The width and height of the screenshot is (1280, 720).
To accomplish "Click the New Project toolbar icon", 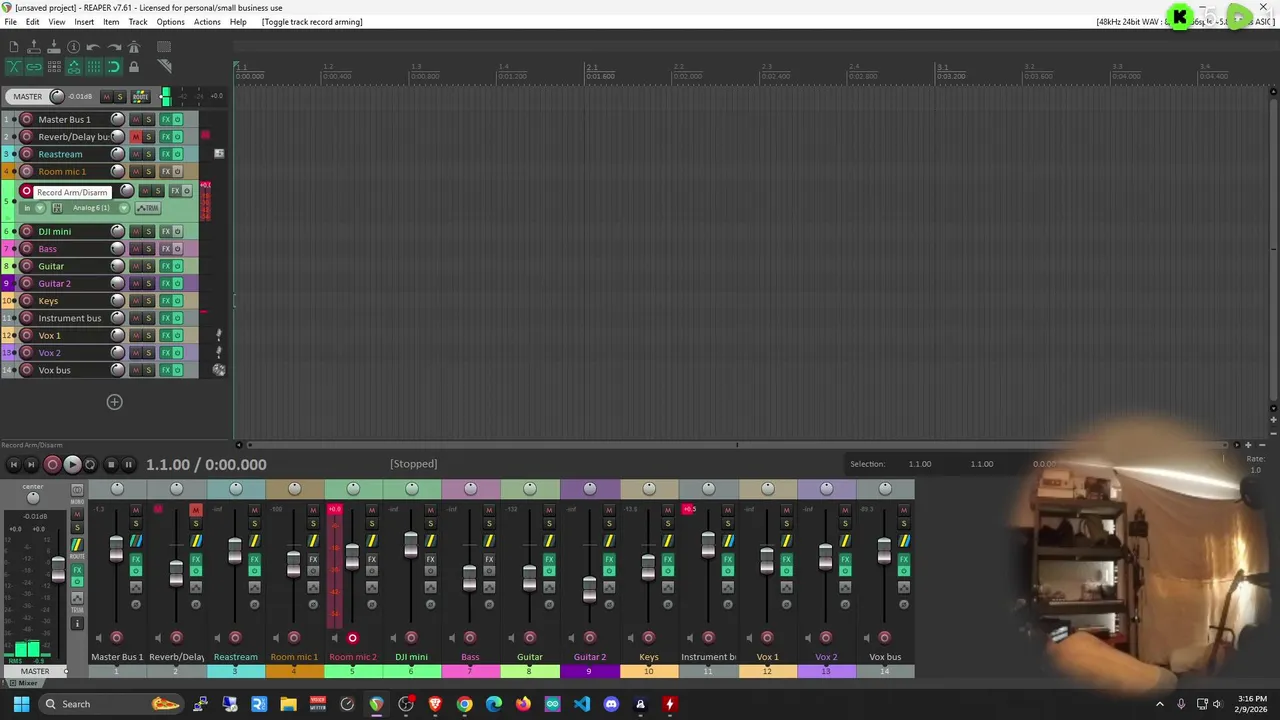I will [13, 47].
